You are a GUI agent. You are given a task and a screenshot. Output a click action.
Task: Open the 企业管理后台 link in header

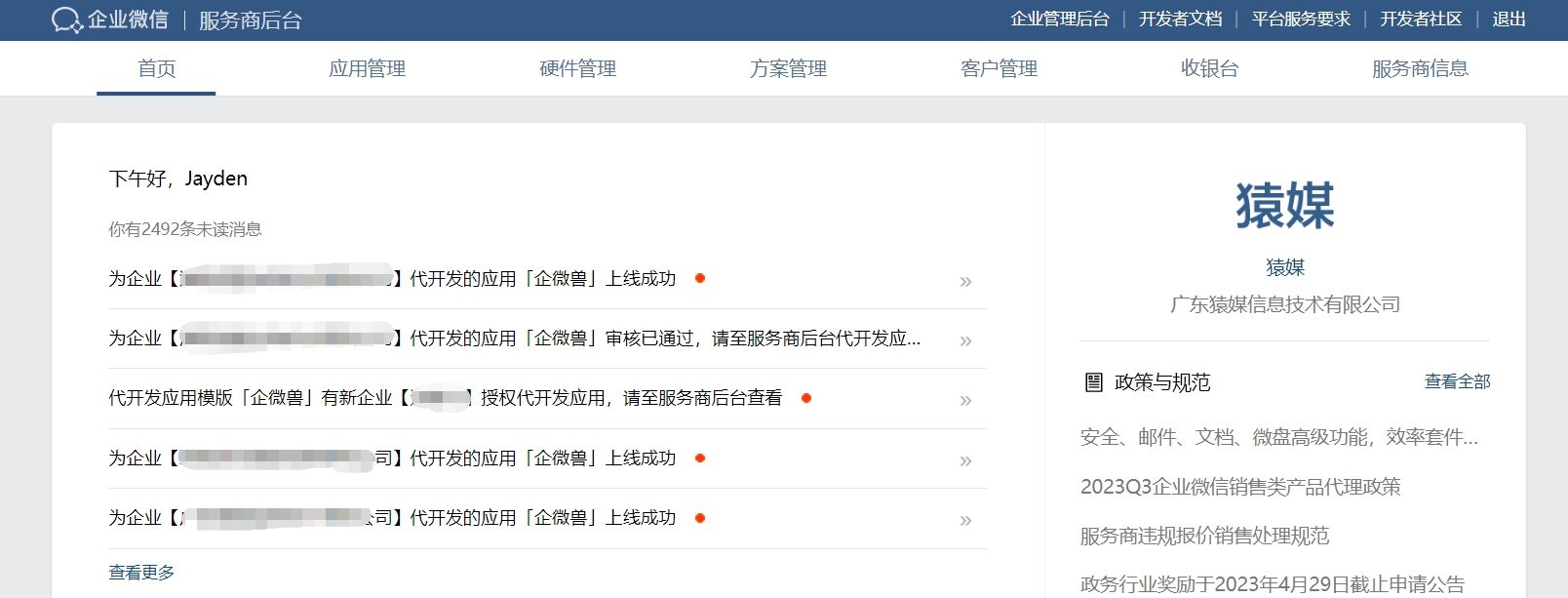click(1059, 20)
